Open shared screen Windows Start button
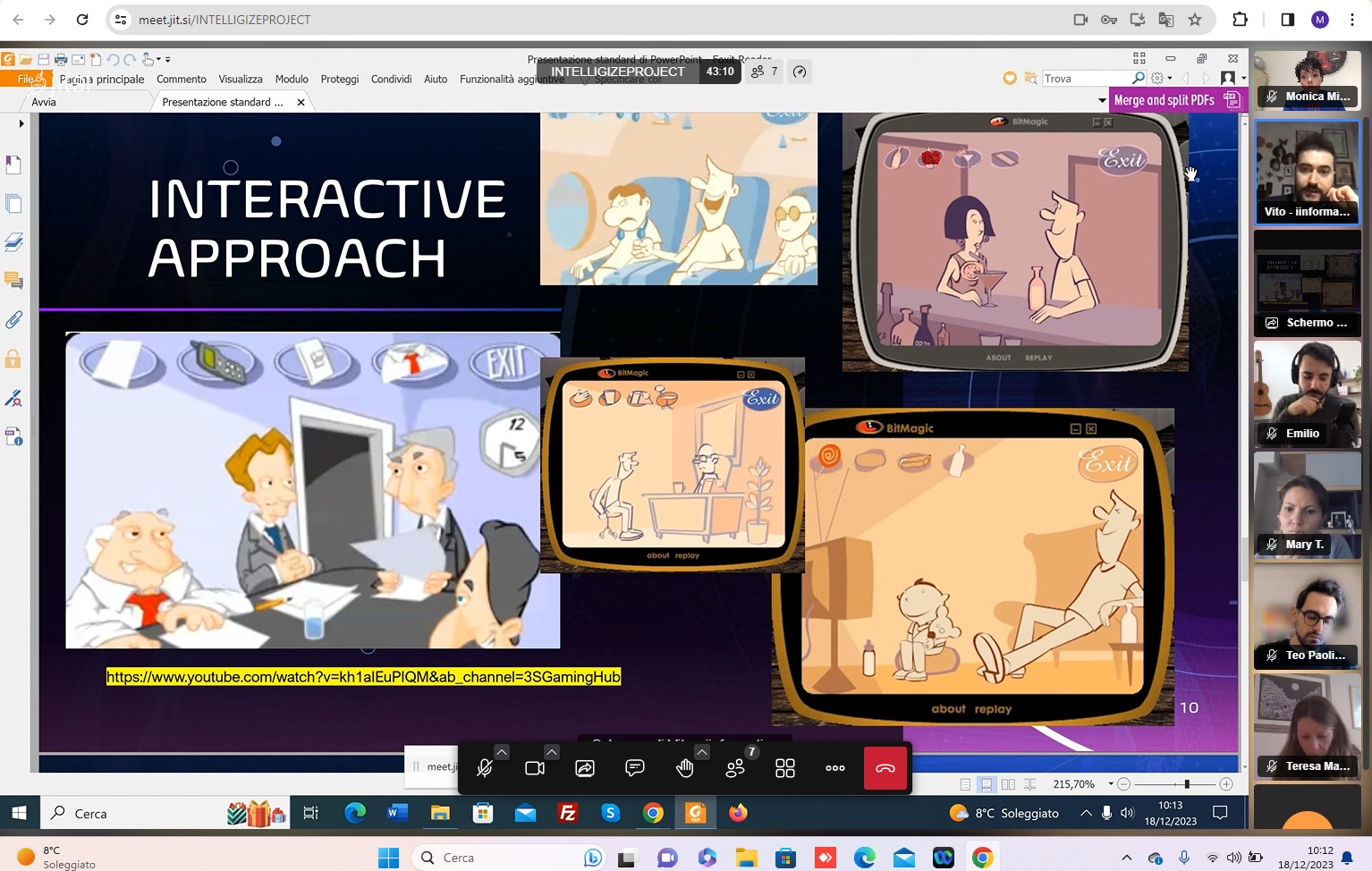 tap(19, 813)
